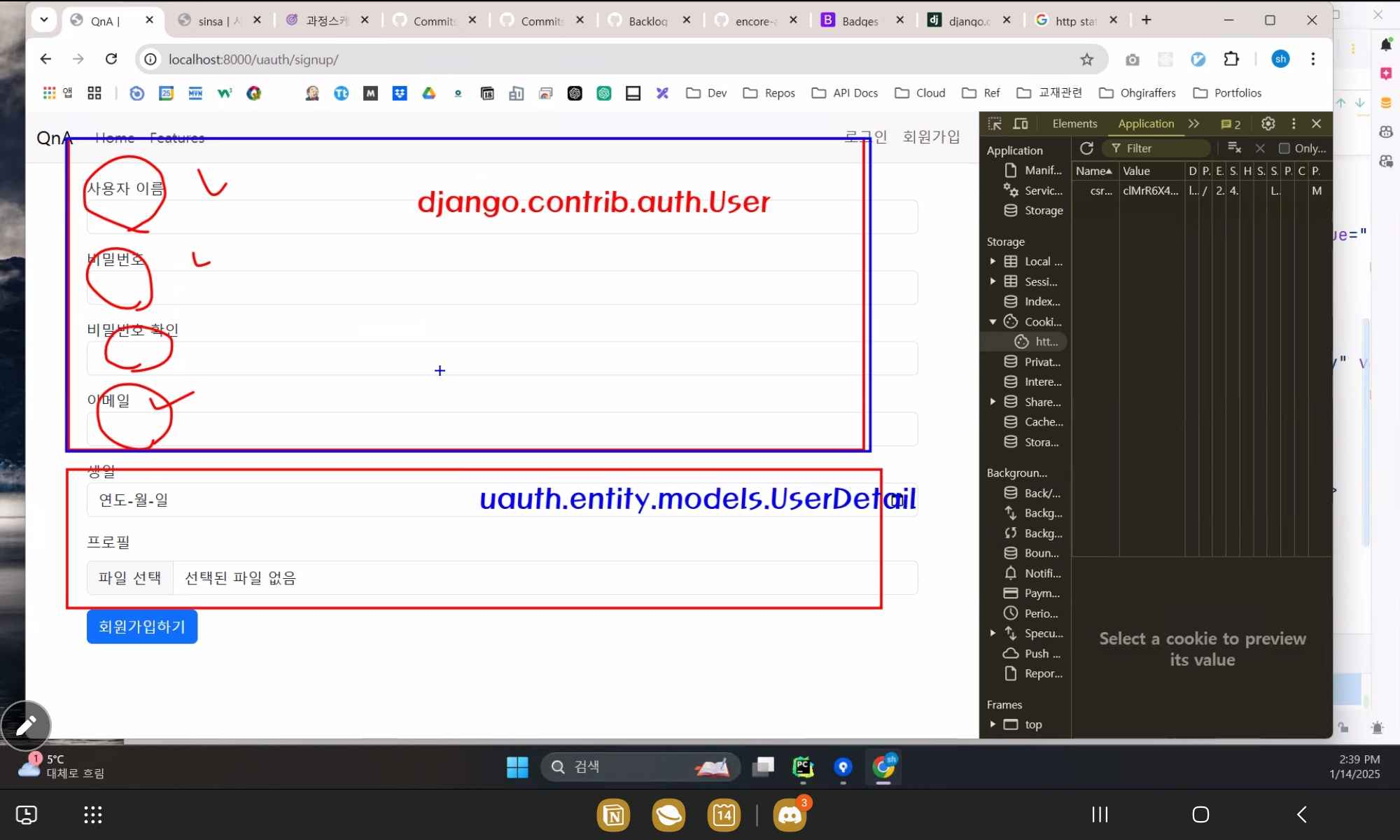Reload the localhost signup page

pyautogui.click(x=111, y=59)
